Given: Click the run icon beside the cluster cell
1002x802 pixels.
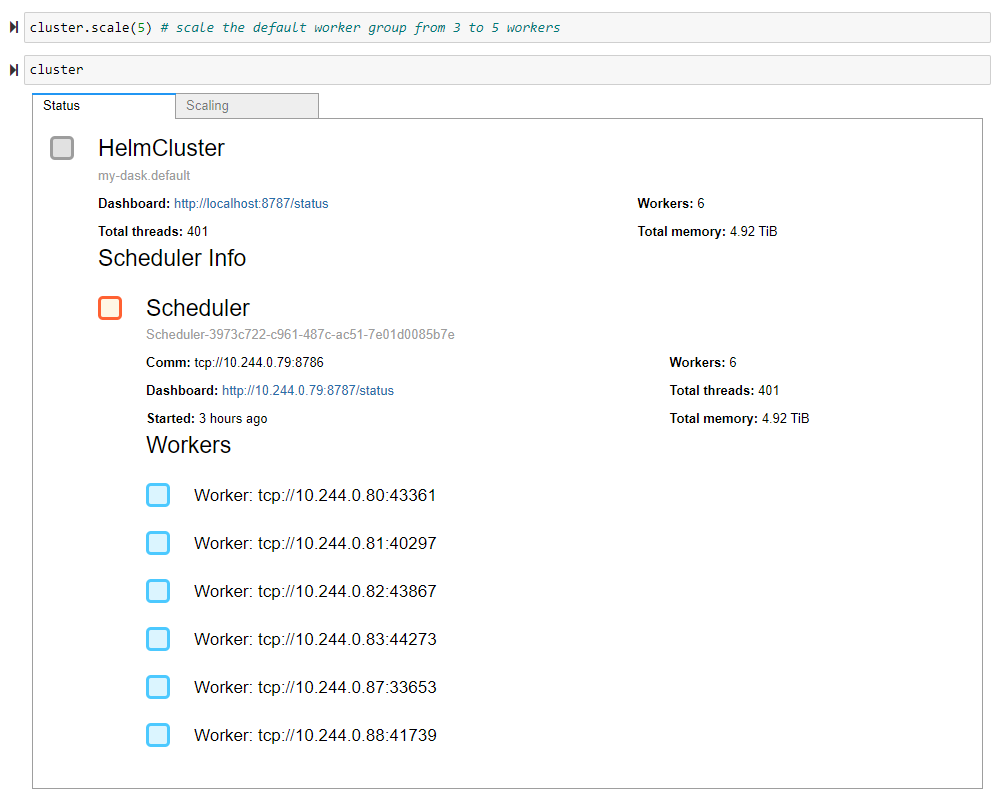Looking at the screenshot, I should click(x=14, y=70).
